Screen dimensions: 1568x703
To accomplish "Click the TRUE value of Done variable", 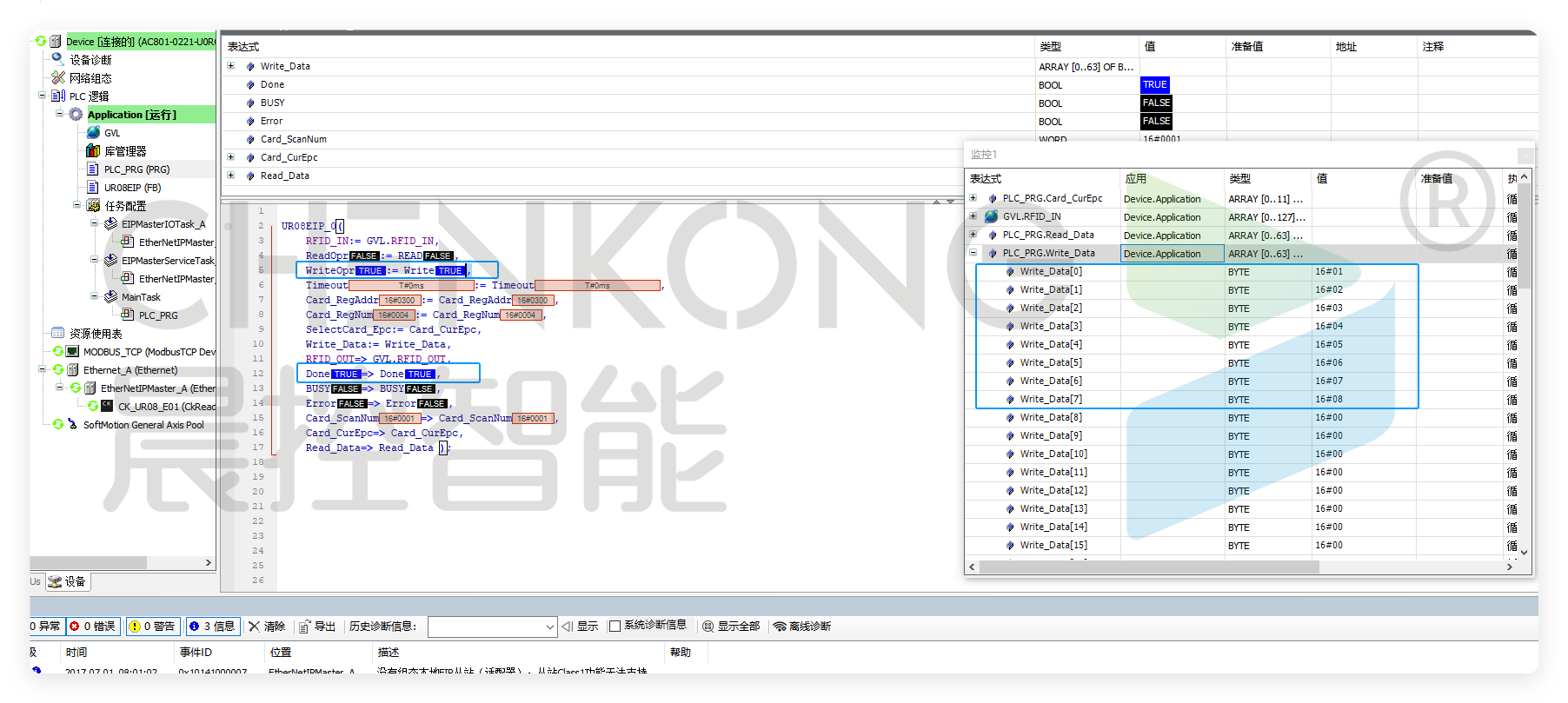I will (1155, 84).
